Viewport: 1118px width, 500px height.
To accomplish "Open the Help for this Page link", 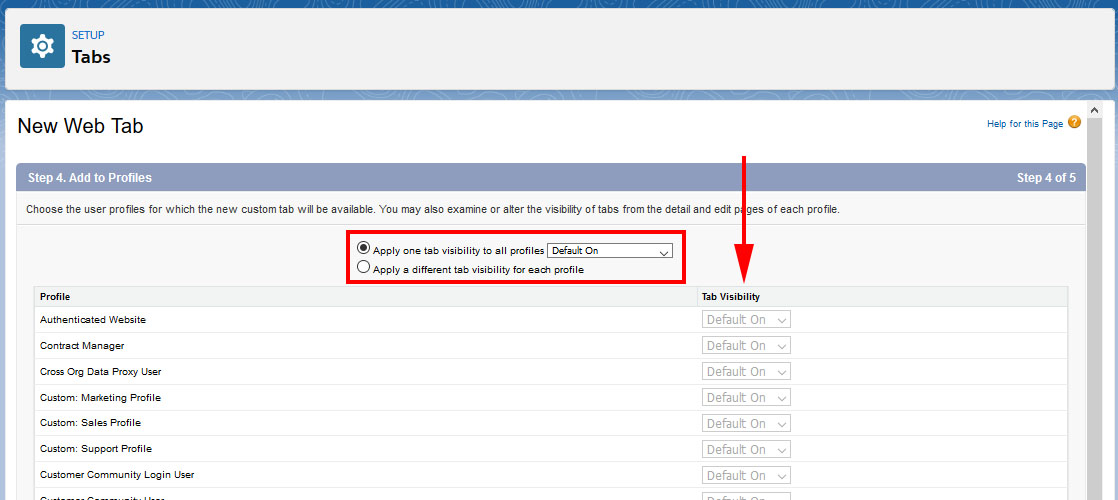I will [1024, 124].
